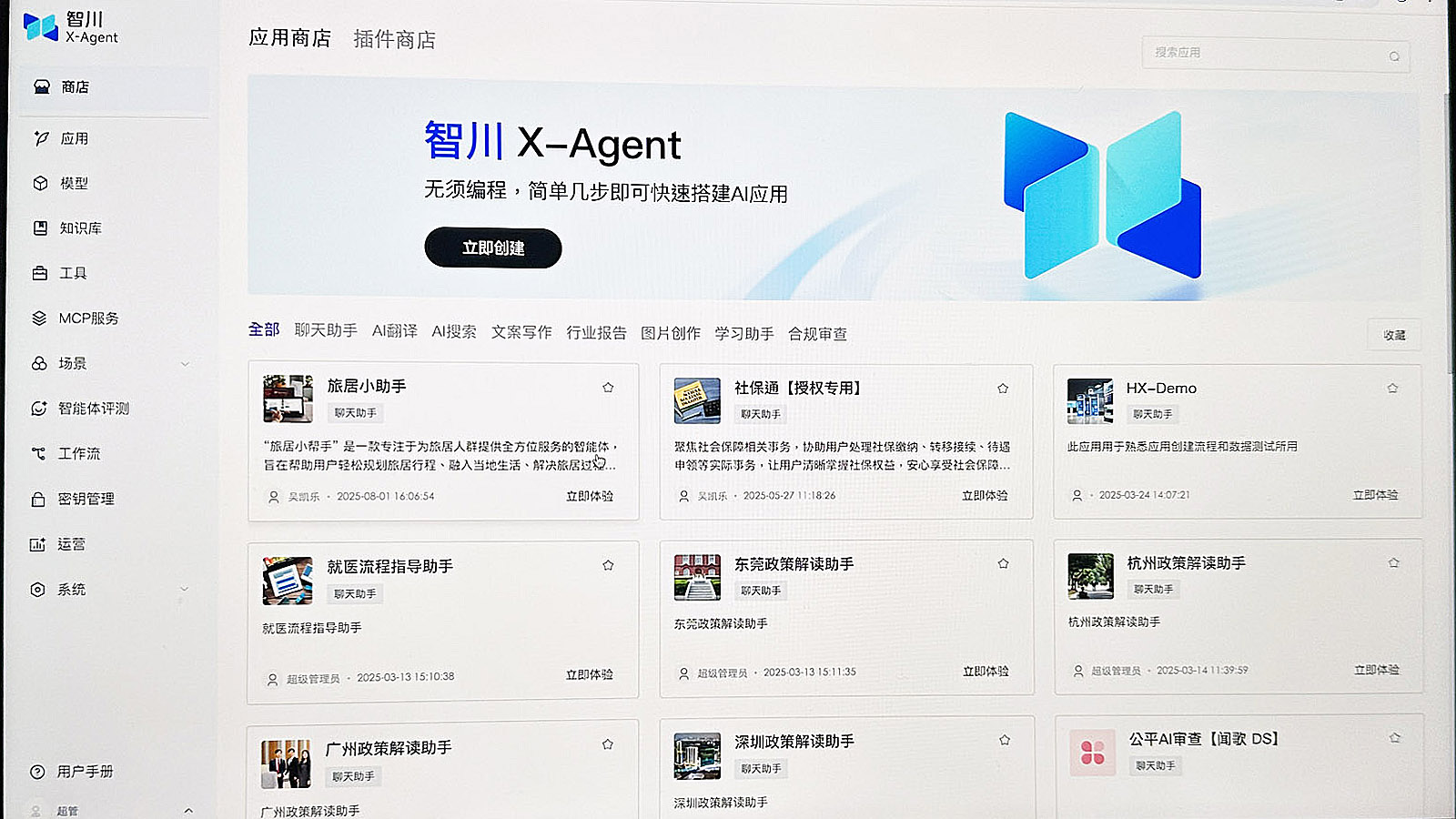Image resolution: width=1456 pixels, height=819 pixels.
Task: Click the 立即创建 banner button
Action: click(x=493, y=248)
